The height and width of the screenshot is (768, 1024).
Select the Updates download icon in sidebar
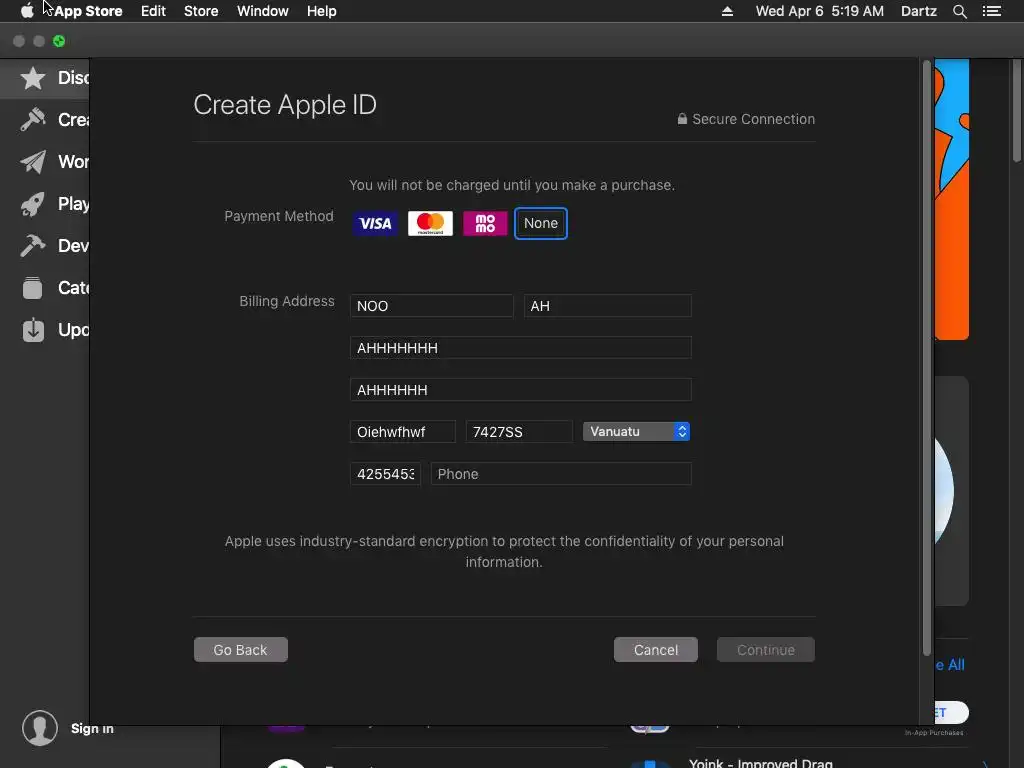pos(33,330)
